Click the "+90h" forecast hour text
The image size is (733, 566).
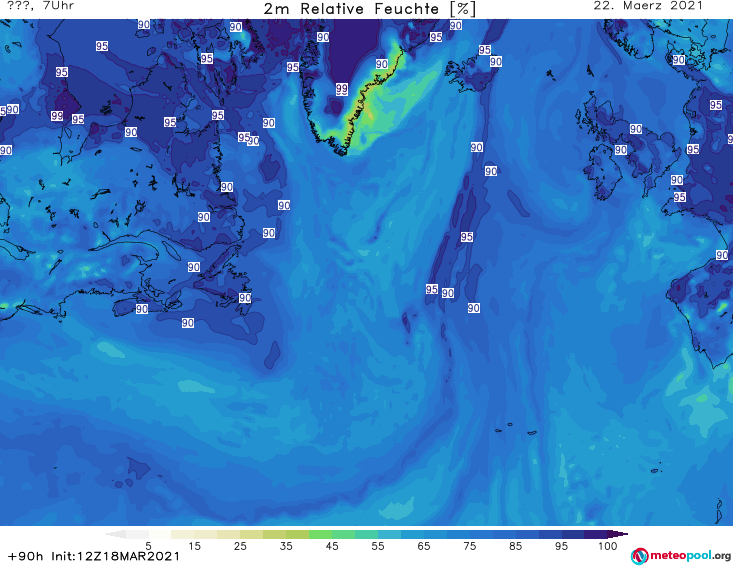click(25, 556)
